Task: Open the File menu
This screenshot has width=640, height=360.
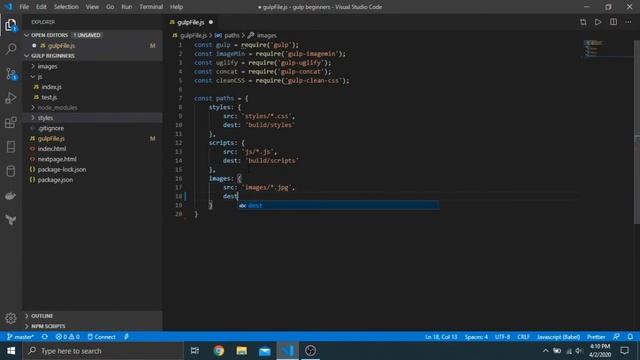Action: click(x=24, y=7)
